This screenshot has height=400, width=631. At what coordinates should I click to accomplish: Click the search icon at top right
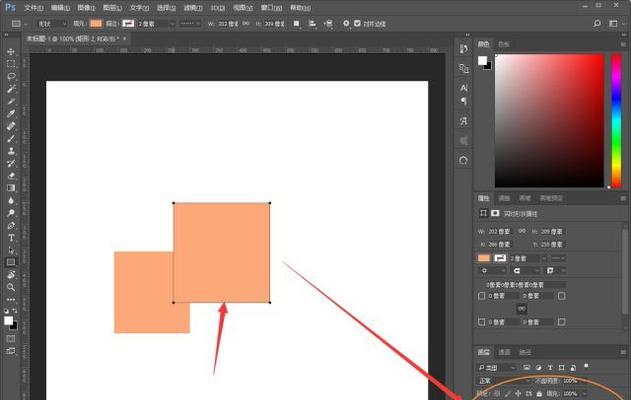tap(597, 23)
